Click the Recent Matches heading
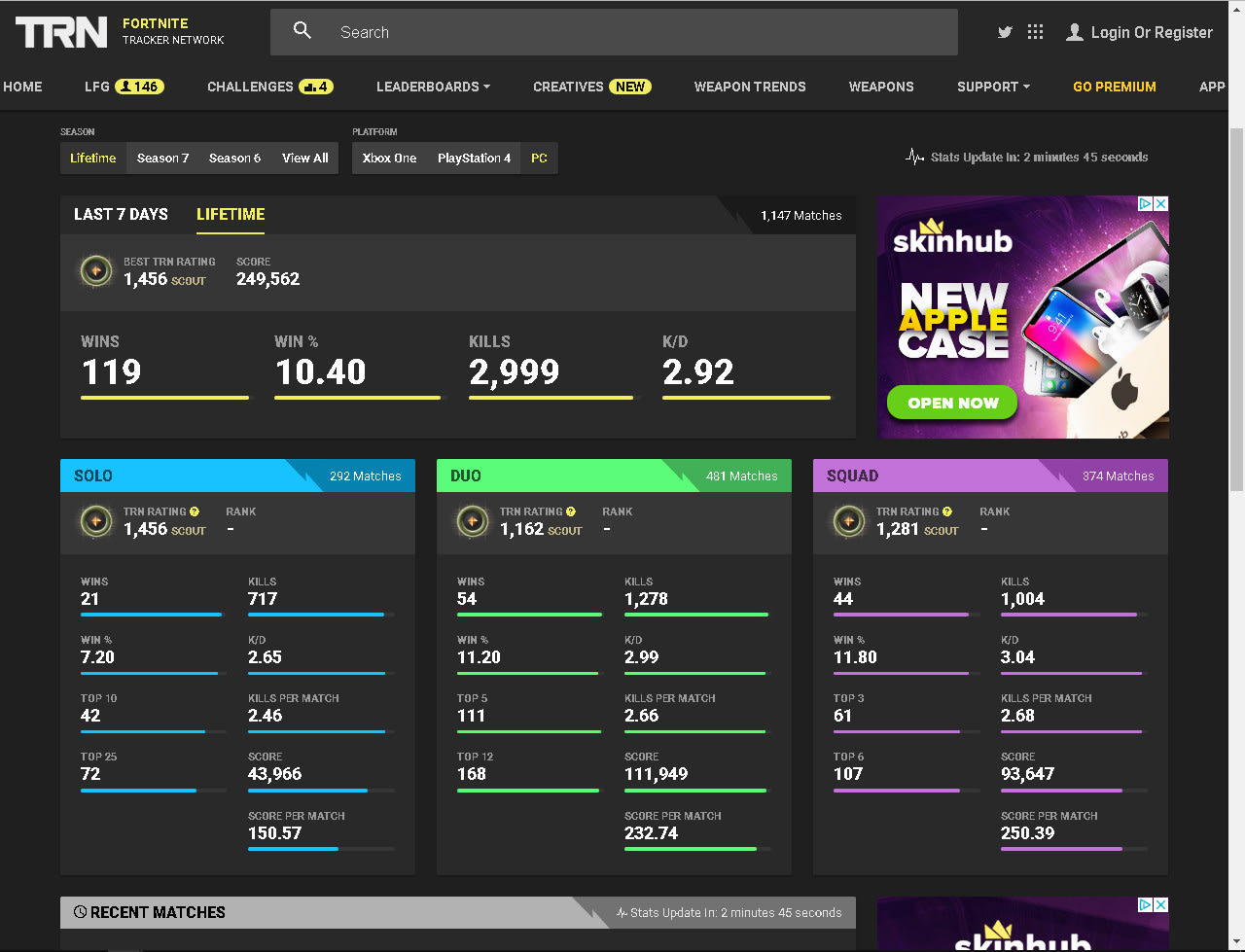 point(158,912)
